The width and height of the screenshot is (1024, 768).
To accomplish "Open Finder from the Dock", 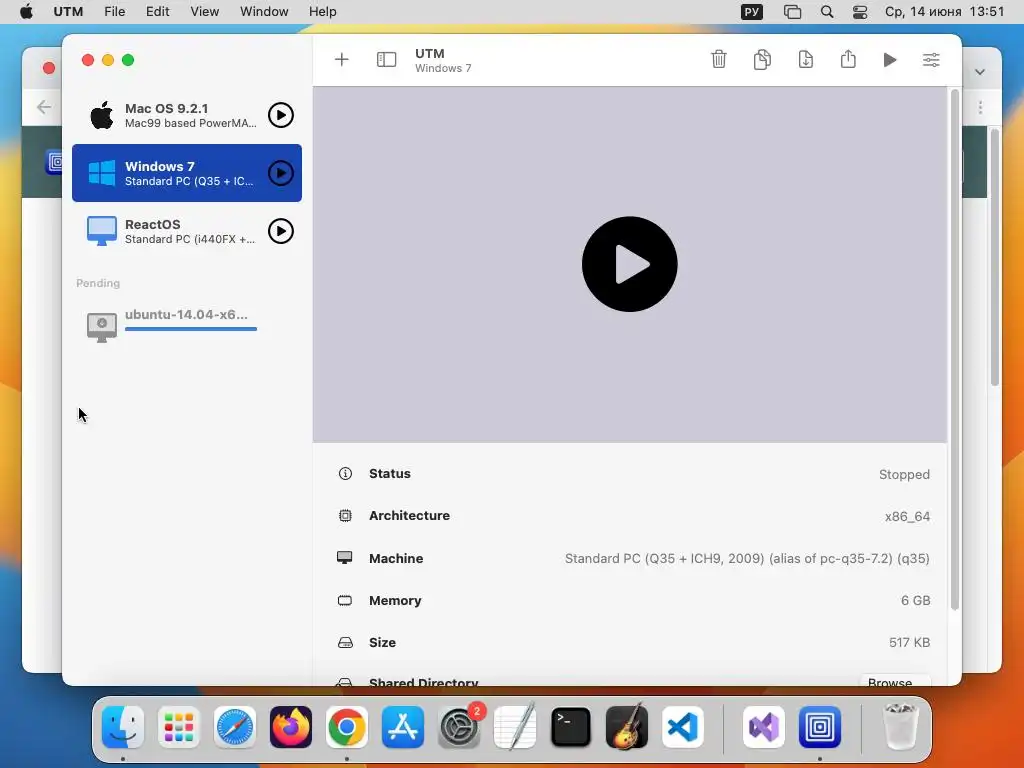I will (123, 727).
